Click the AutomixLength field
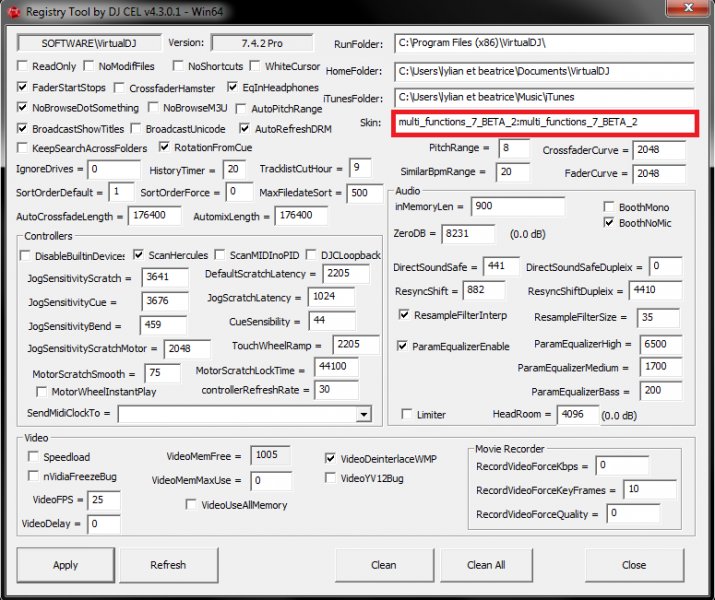Screen dimensions: 715x600 pos(301,216)
